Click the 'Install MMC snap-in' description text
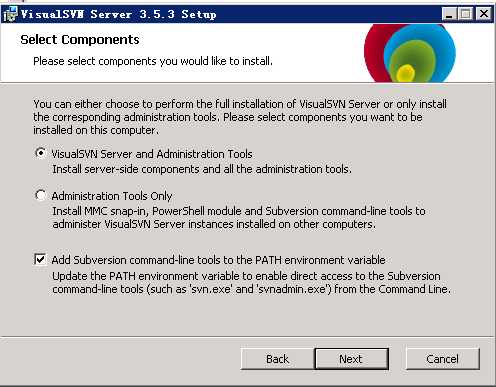Screen dimensions: 496x387 [x=239, y=218]
